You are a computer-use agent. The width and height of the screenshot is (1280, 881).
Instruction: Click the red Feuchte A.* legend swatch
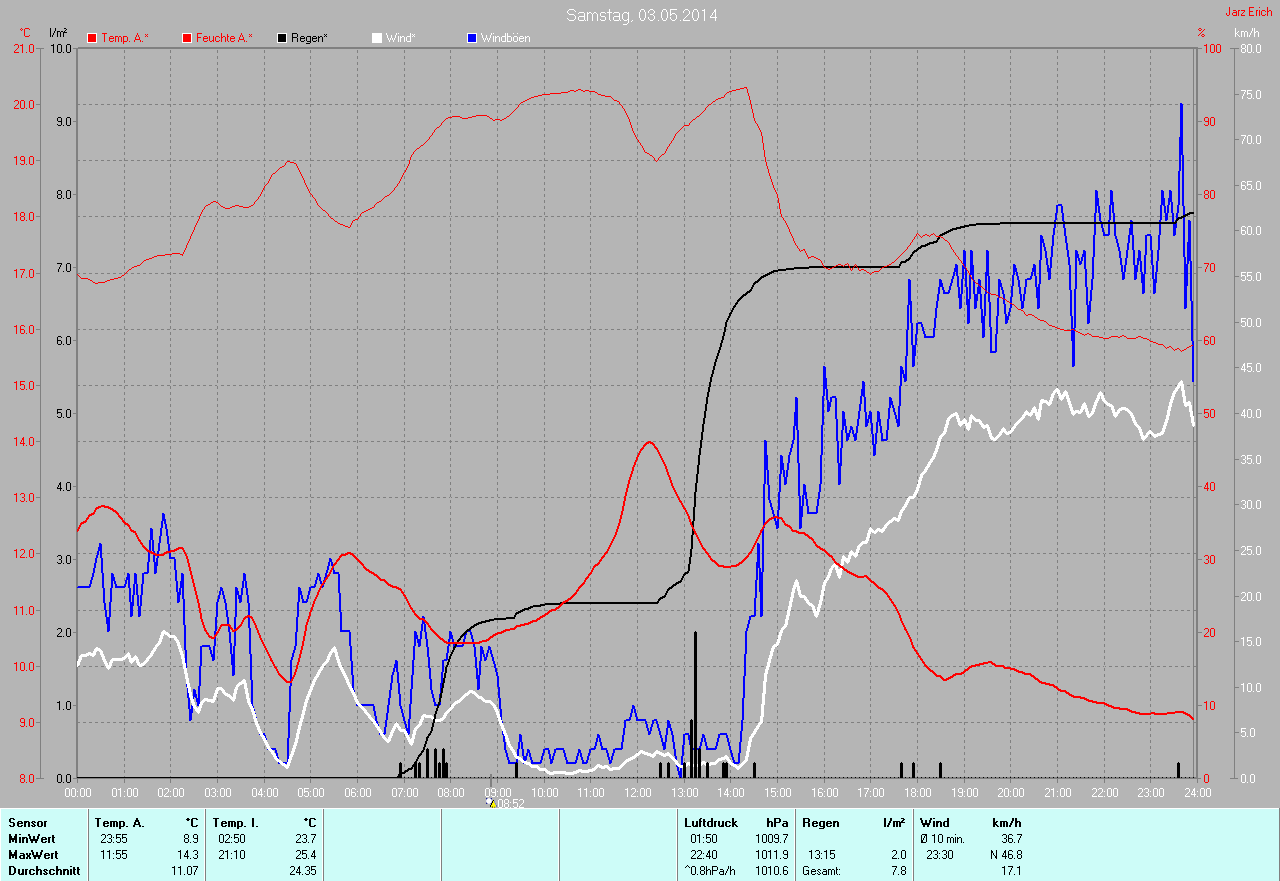[x=187, y=38]
